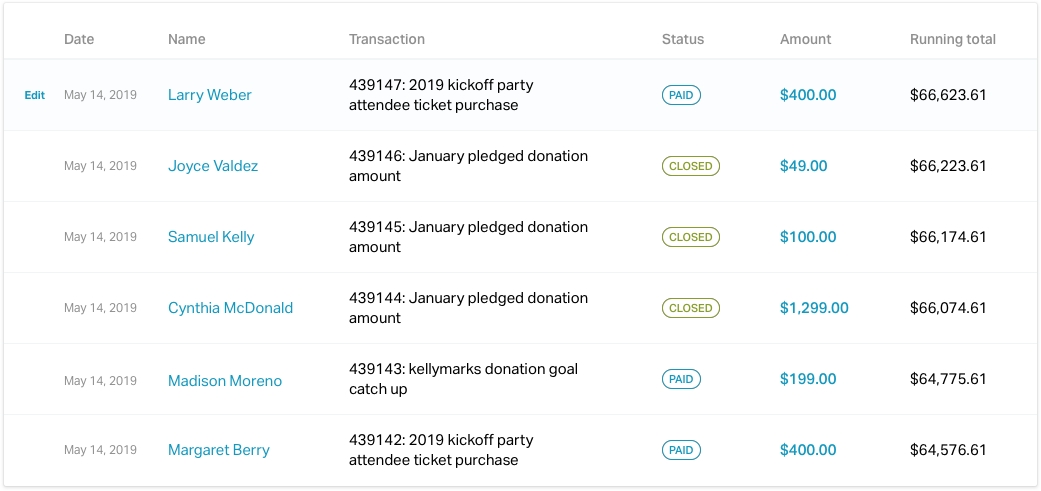Click the $400.00 amount for transaction 439147
Screen dimensions: 1041x491
808,95
